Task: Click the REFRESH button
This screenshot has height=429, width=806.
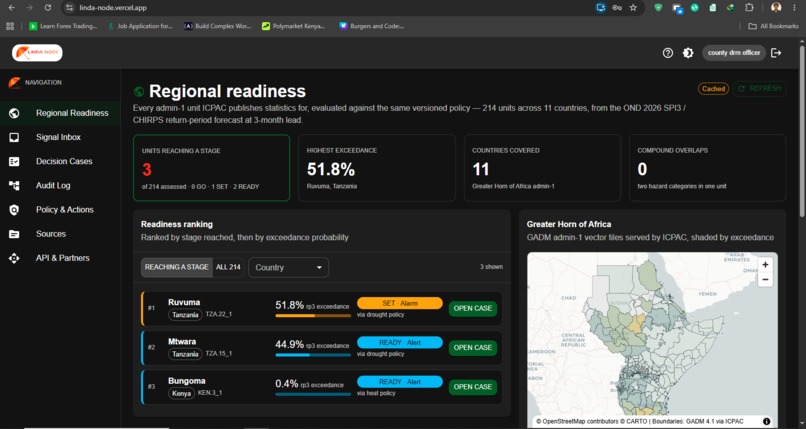Action: pos(760,89)
